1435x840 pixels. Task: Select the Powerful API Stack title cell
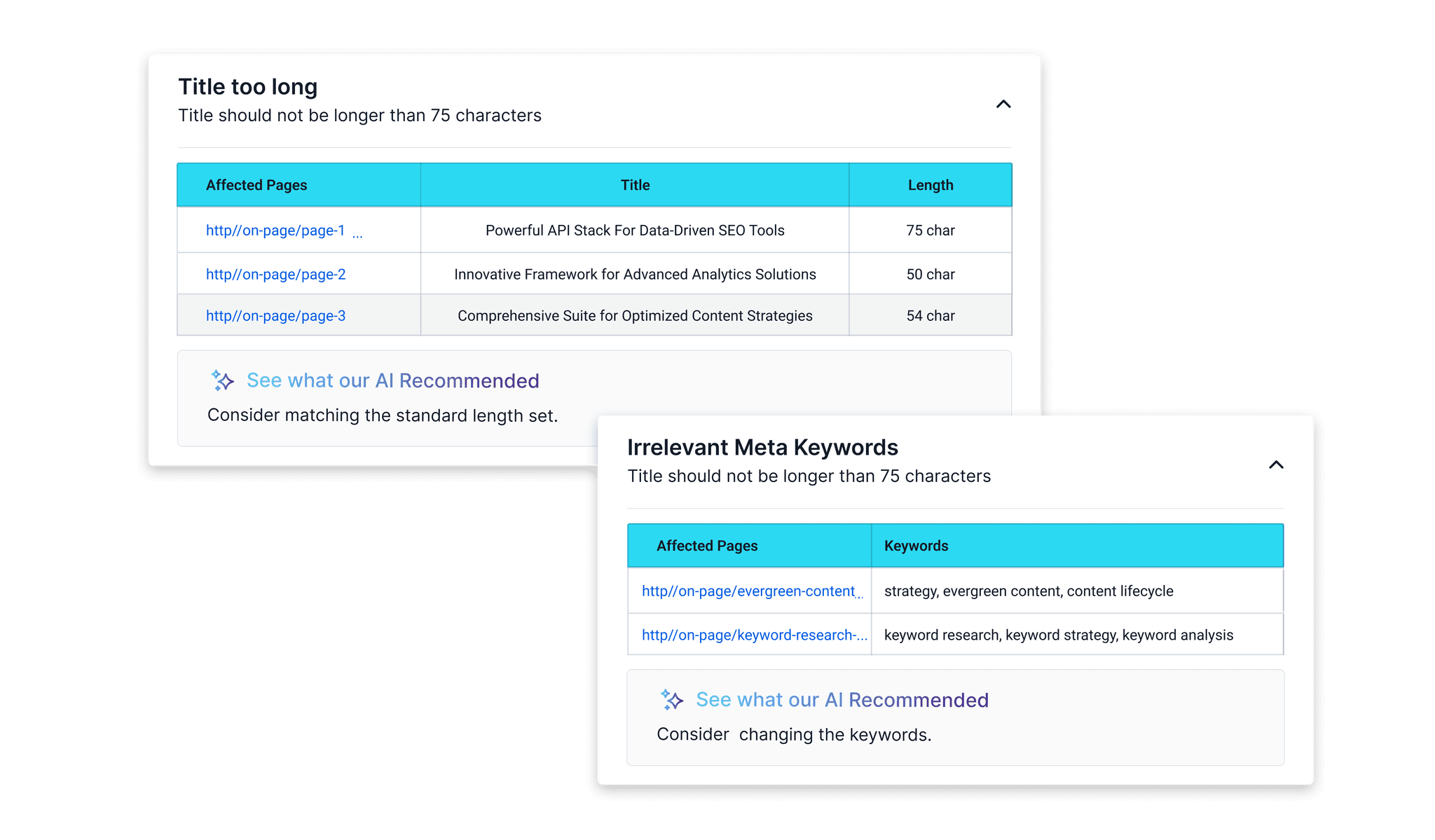635,230
